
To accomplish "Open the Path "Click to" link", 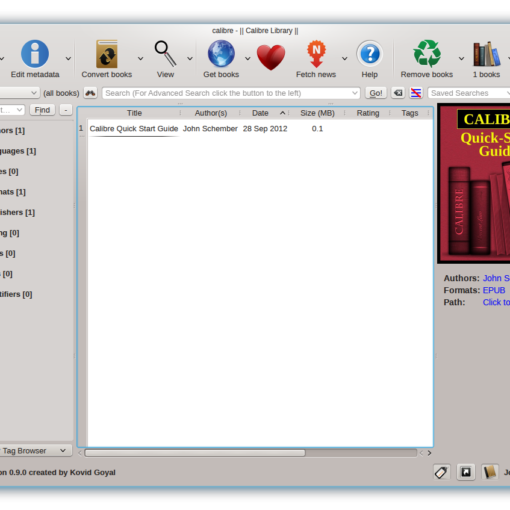I will tap(496, 302).
